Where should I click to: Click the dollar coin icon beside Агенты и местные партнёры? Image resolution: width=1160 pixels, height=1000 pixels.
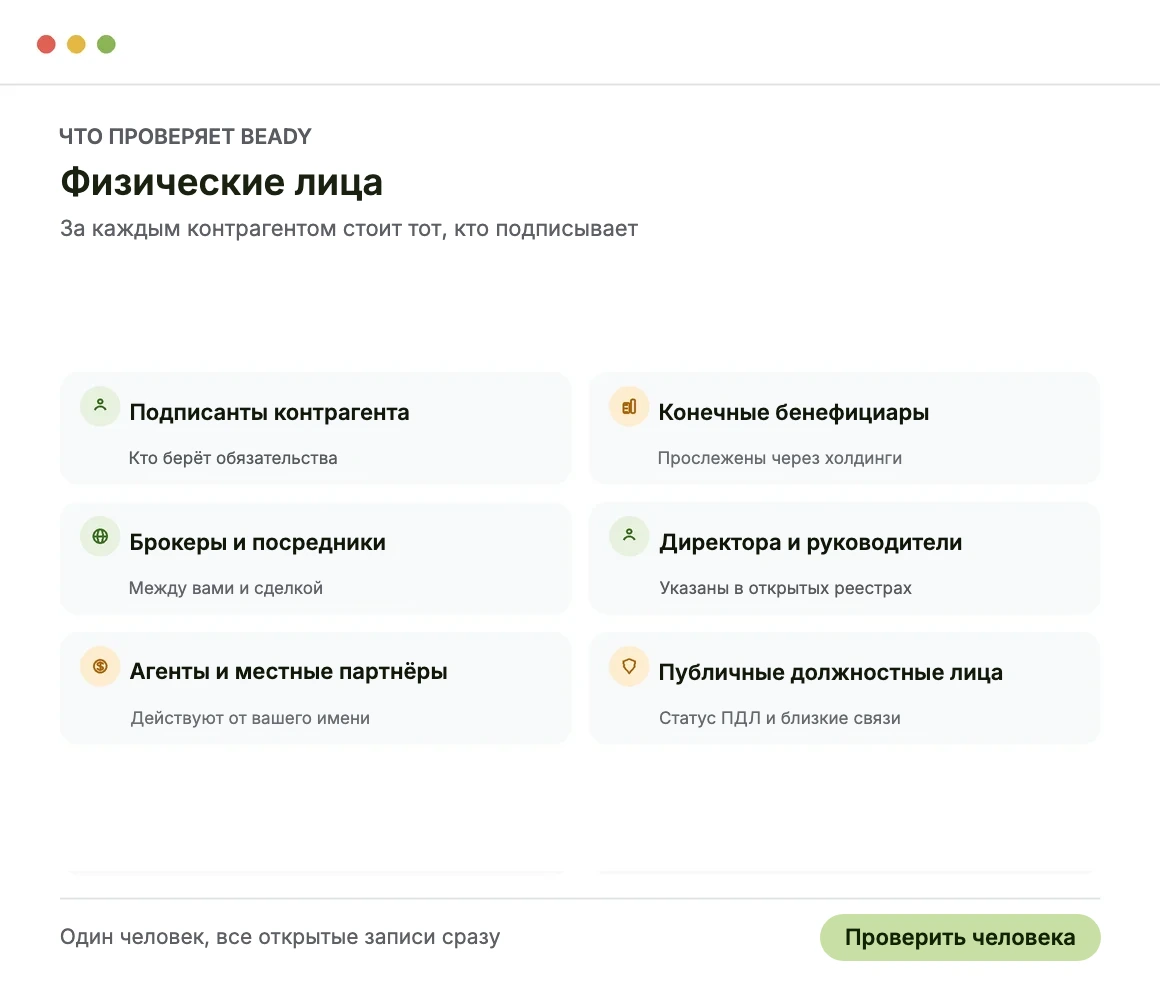pyautogui.click(x=100, y=666)
